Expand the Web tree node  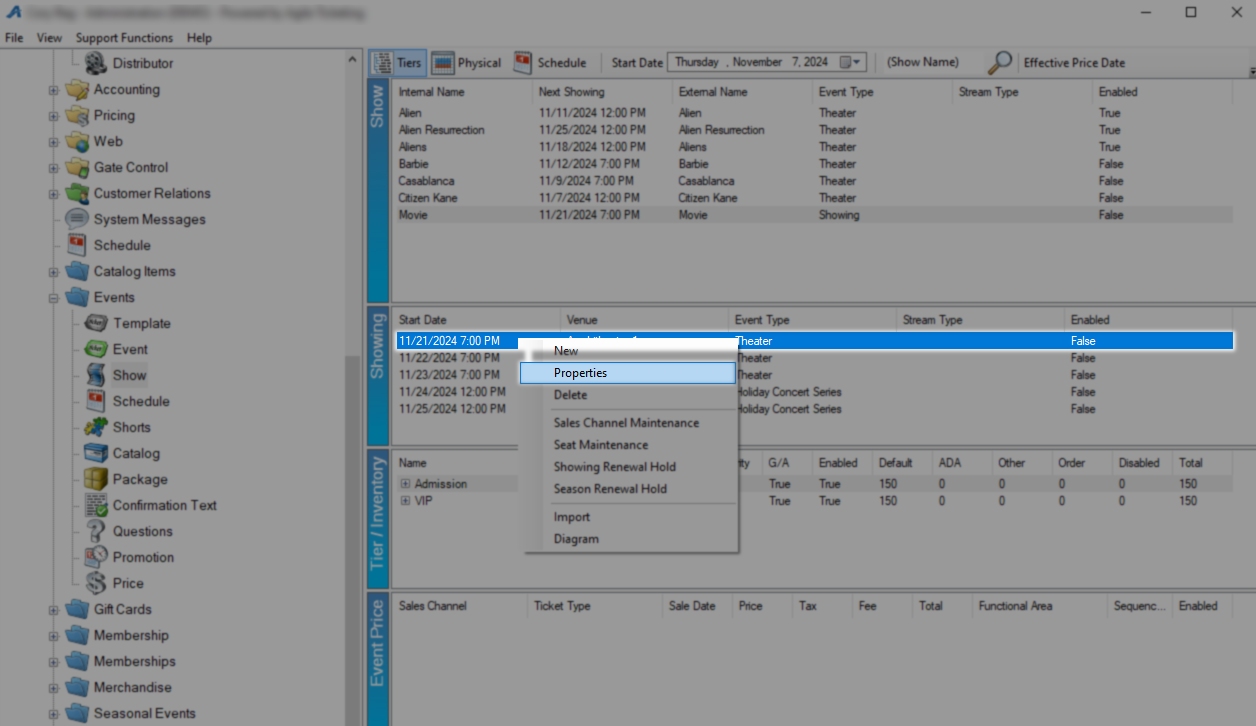point(54,142)
